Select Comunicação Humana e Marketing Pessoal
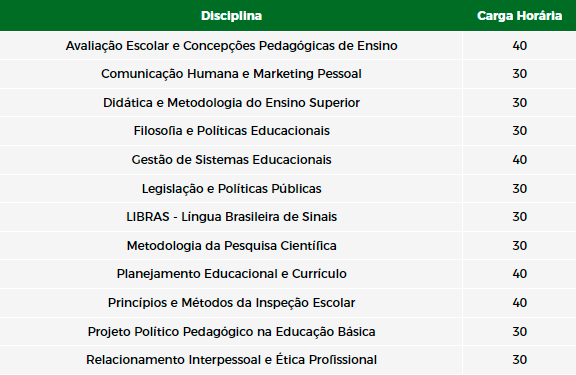This screenshot has width=576, height=375. 231,74
